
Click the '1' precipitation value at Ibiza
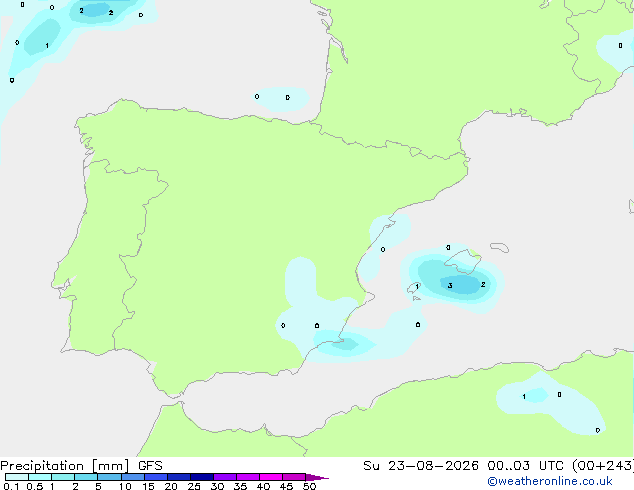coord(417,287)
